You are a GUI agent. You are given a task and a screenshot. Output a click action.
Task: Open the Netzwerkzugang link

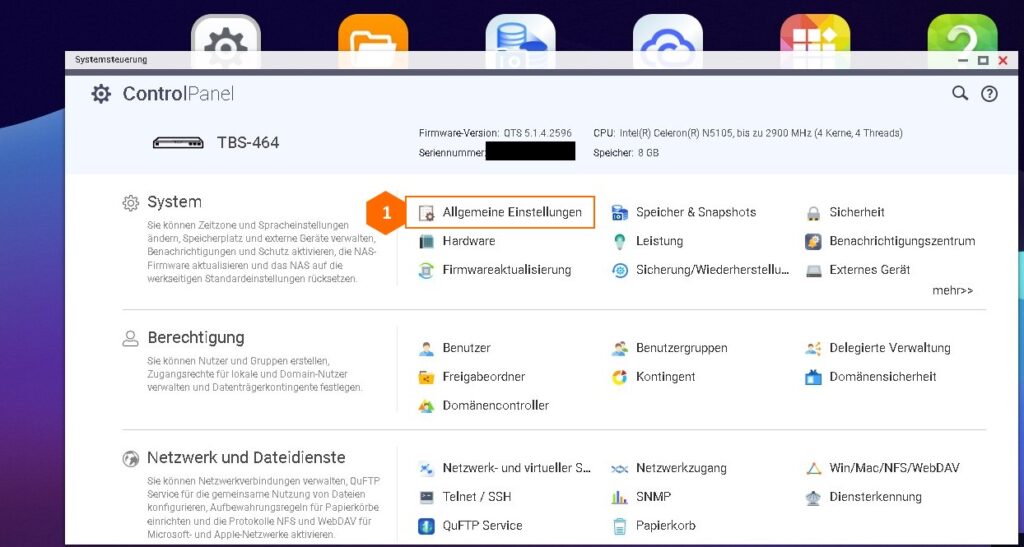pos(681,468)
